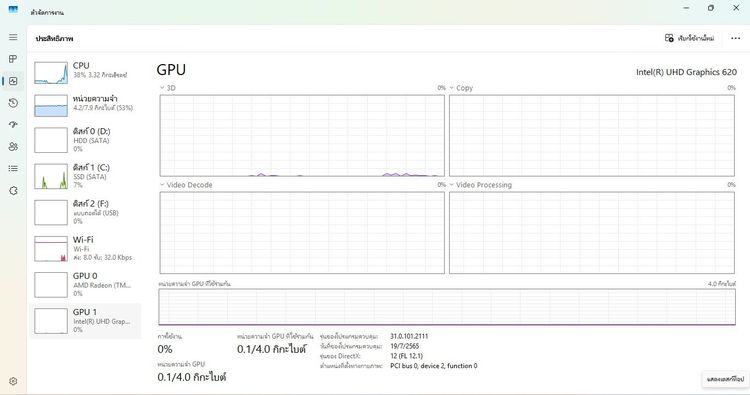
Task: Restore down the Task Manager window
Action: [711, 8]
